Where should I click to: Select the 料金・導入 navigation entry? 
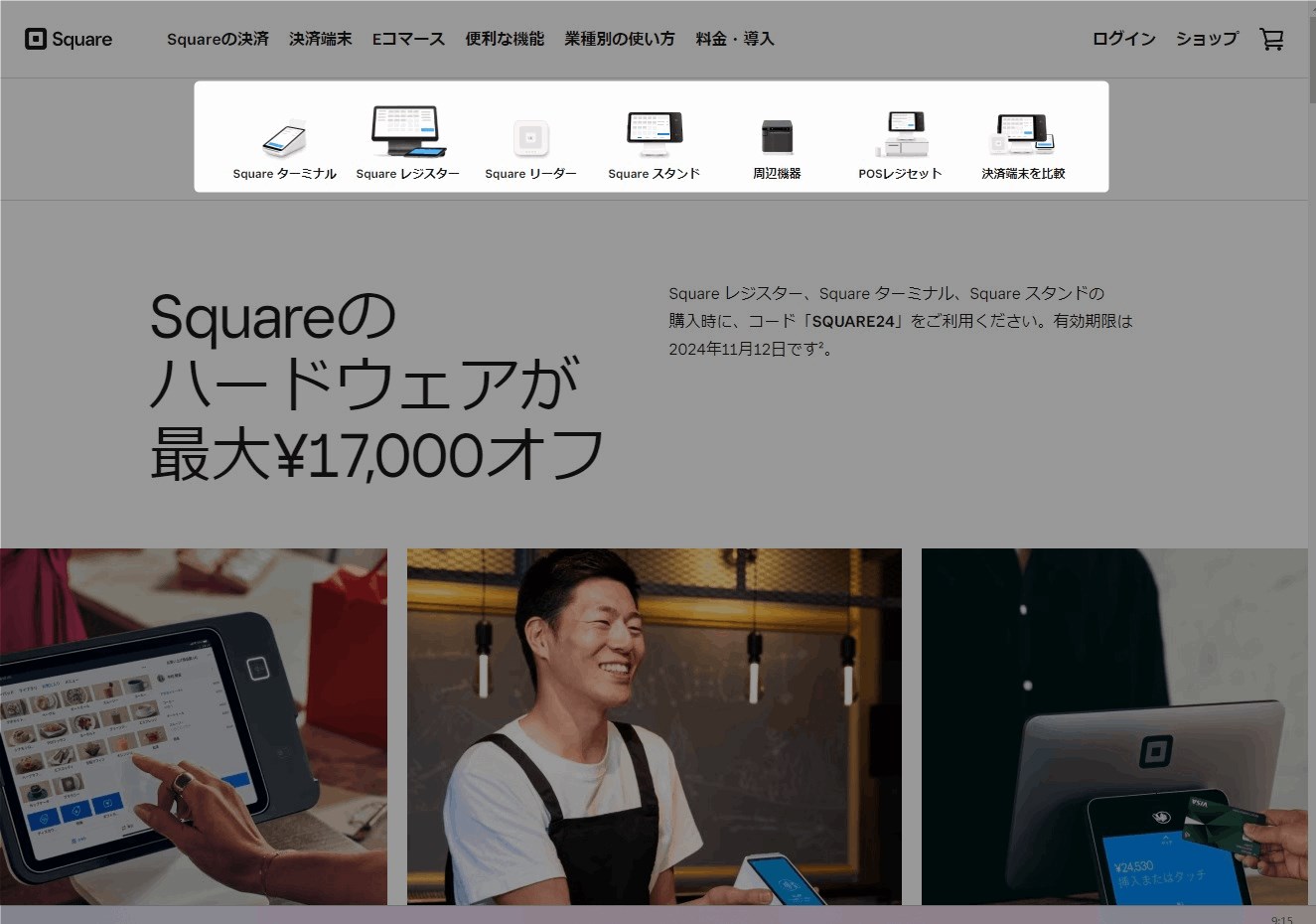pos(735,39)
